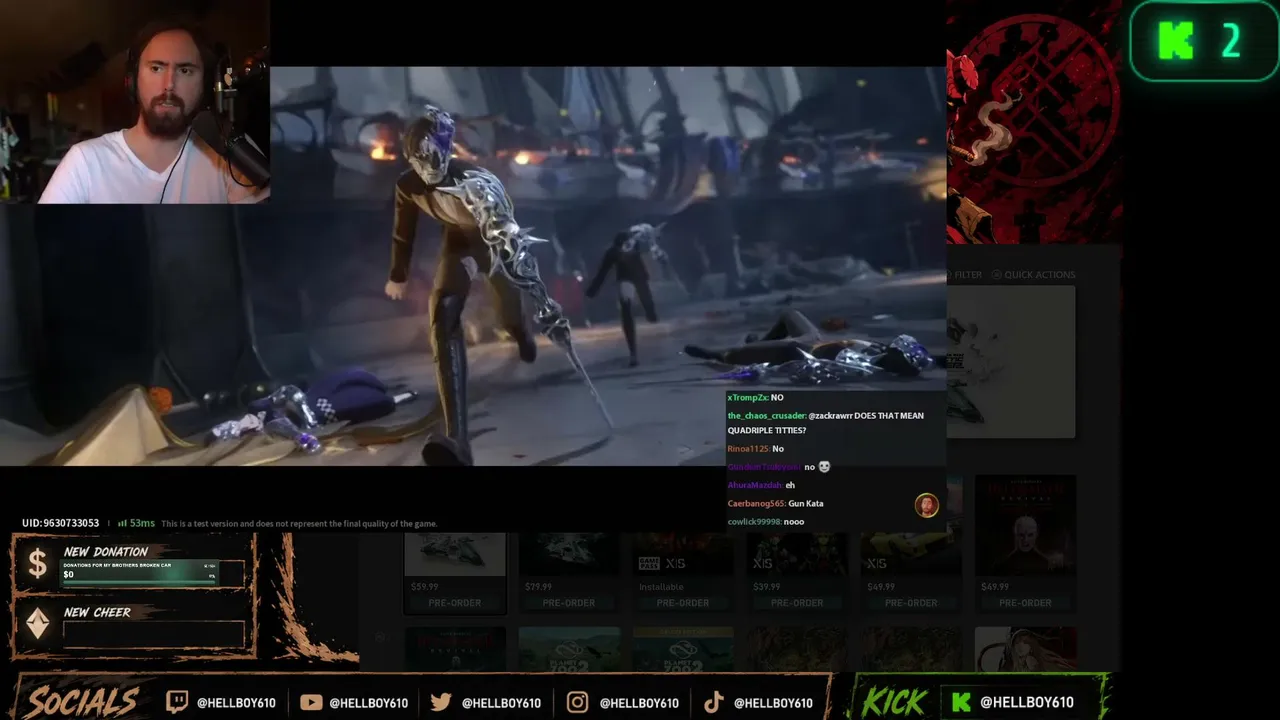The image size is (1280, 720).
Task: Click the "Gun Kata" chat message
Action: click(806, 503)
